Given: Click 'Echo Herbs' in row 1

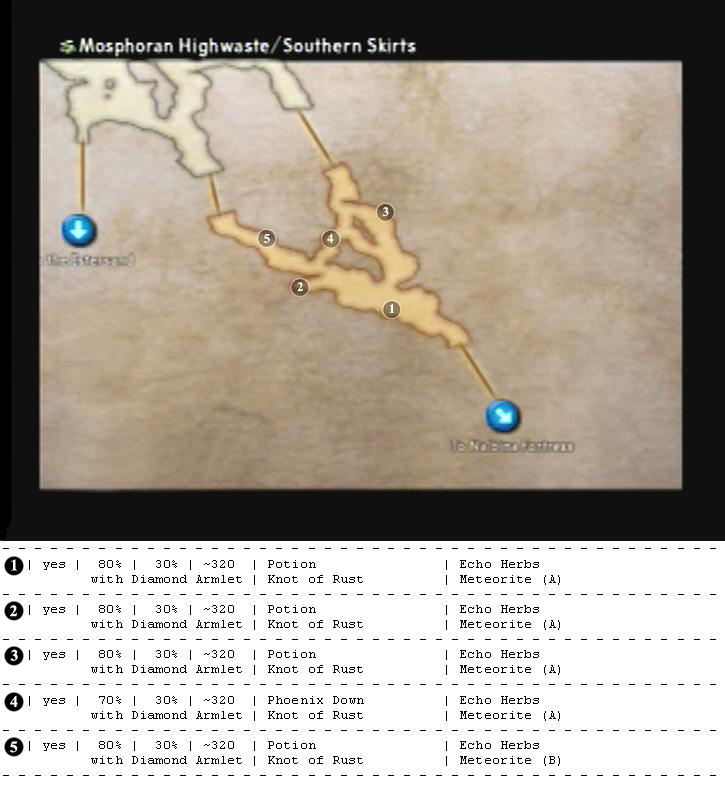Looking at the screenshot, I should click(499, 564).
